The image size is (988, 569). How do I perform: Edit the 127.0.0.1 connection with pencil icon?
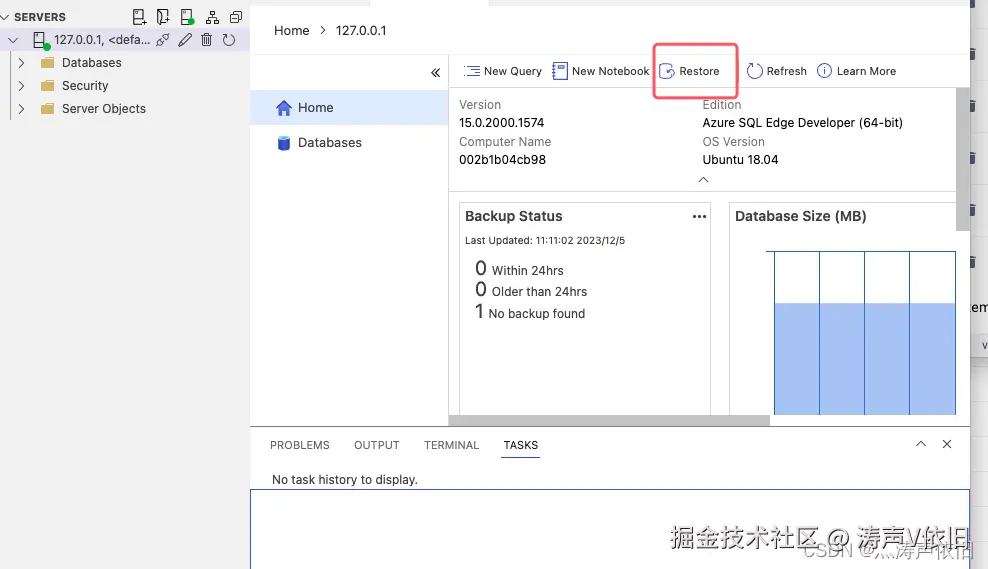pyautogui.click(x=185, y=40)
